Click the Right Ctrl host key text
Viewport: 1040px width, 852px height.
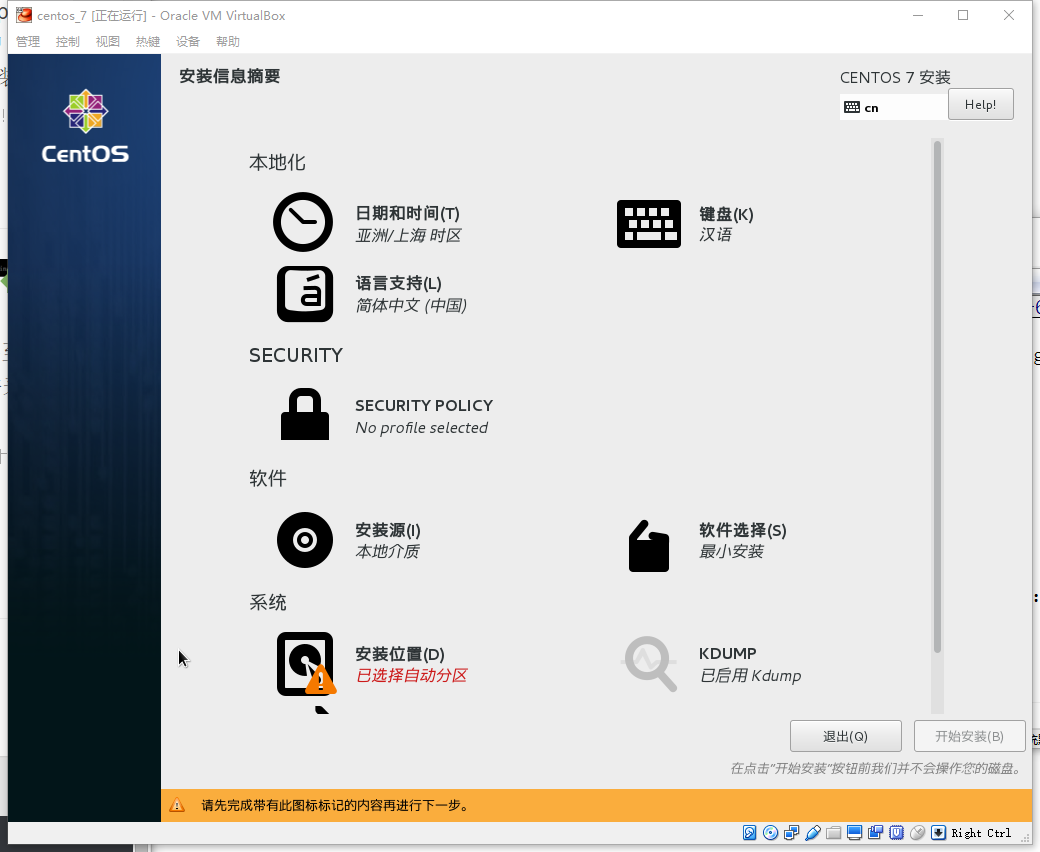coord(982,833)
